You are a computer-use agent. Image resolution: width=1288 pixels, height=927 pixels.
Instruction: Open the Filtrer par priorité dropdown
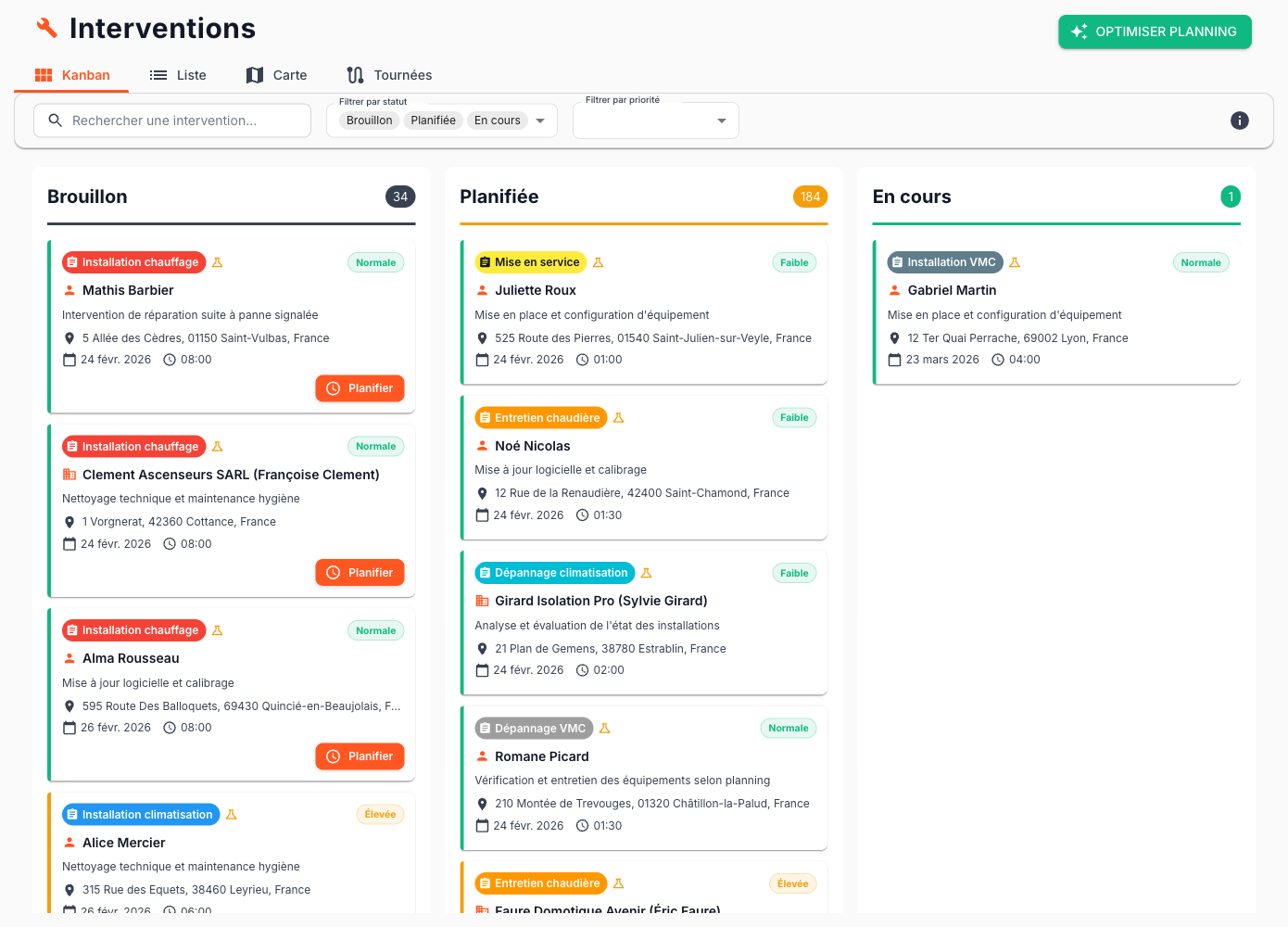[655, 121]
